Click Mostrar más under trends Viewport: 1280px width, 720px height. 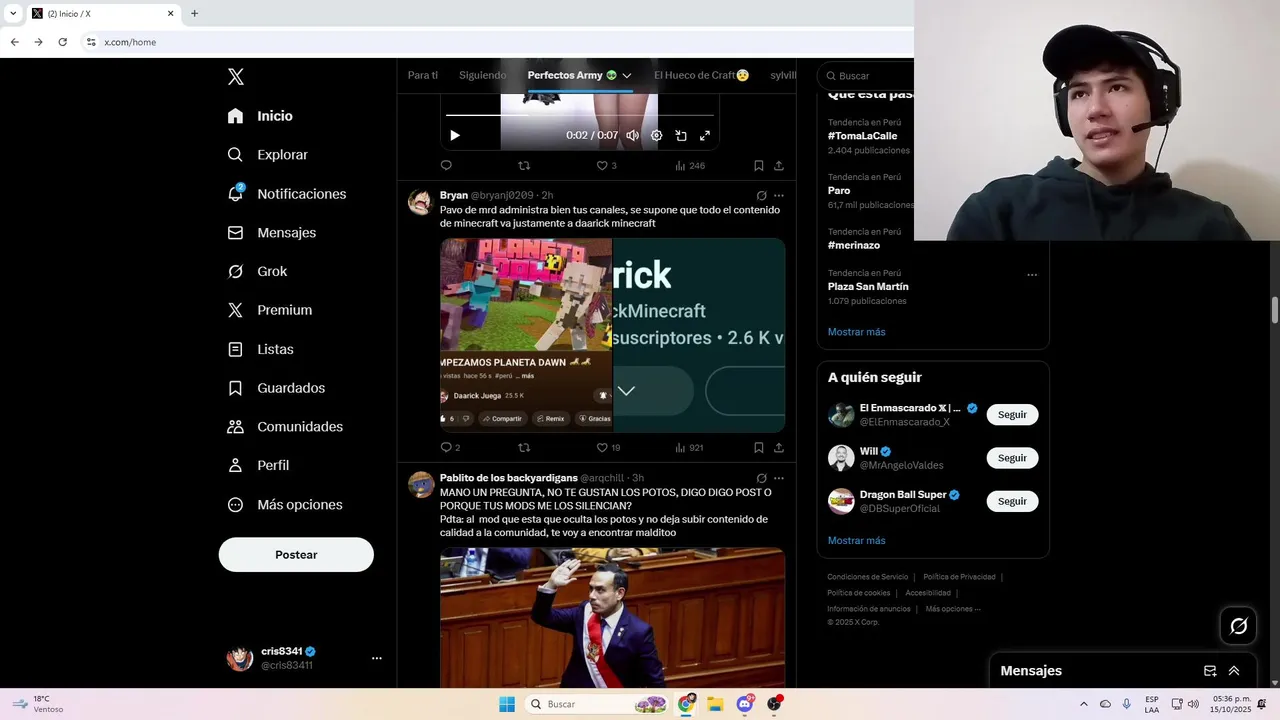coord(856,332)
